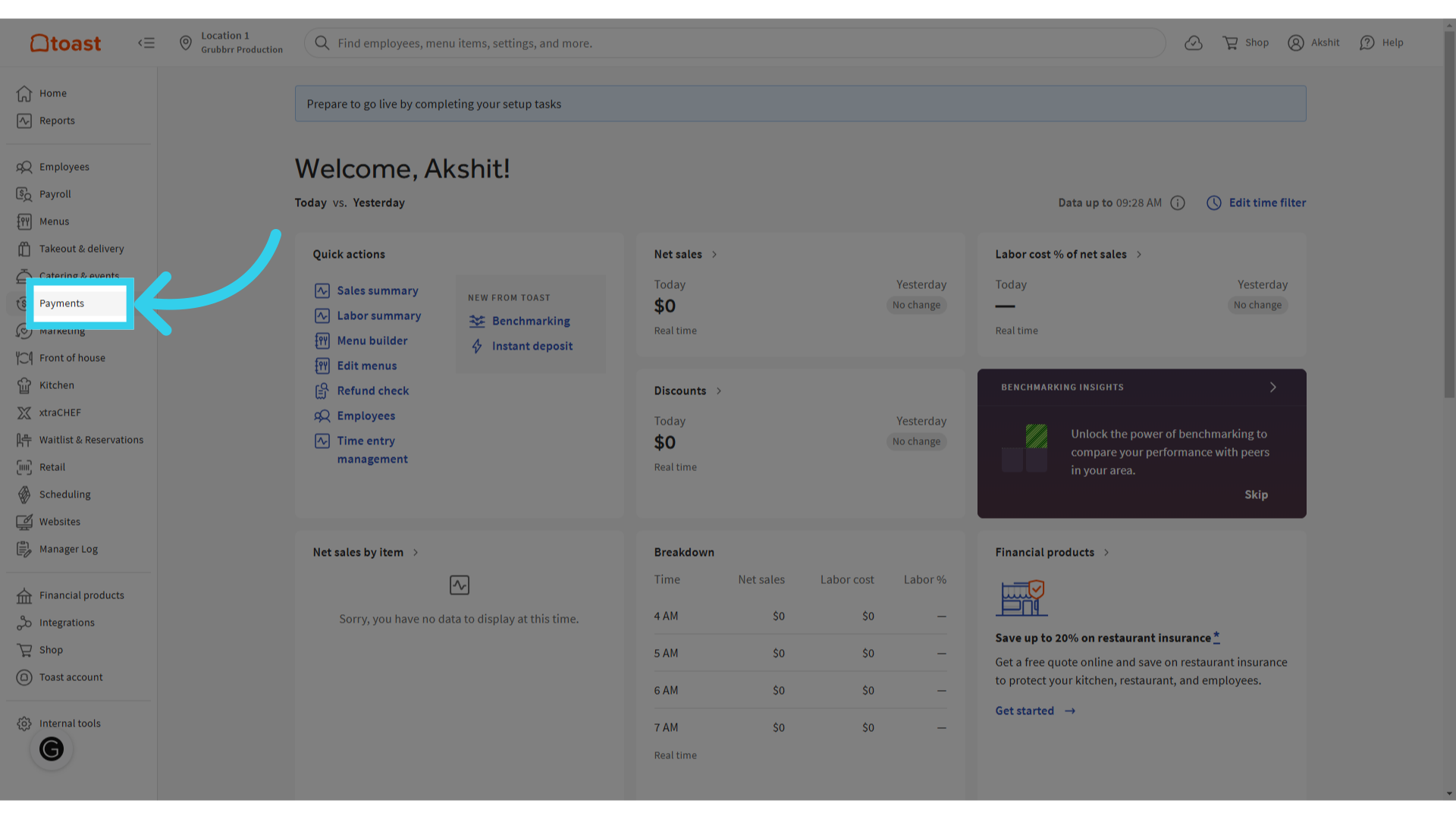This screenshot has height=819, width=1456.
Task: Click the Toast account icon
Action: click(x=24, y=677)
